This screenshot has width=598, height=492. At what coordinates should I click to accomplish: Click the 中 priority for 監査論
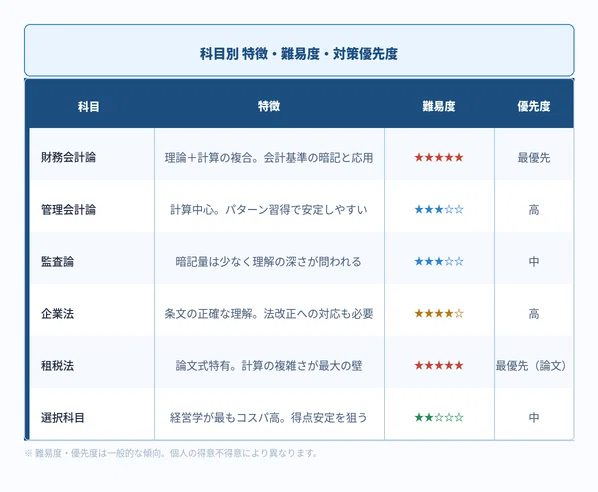534,262
